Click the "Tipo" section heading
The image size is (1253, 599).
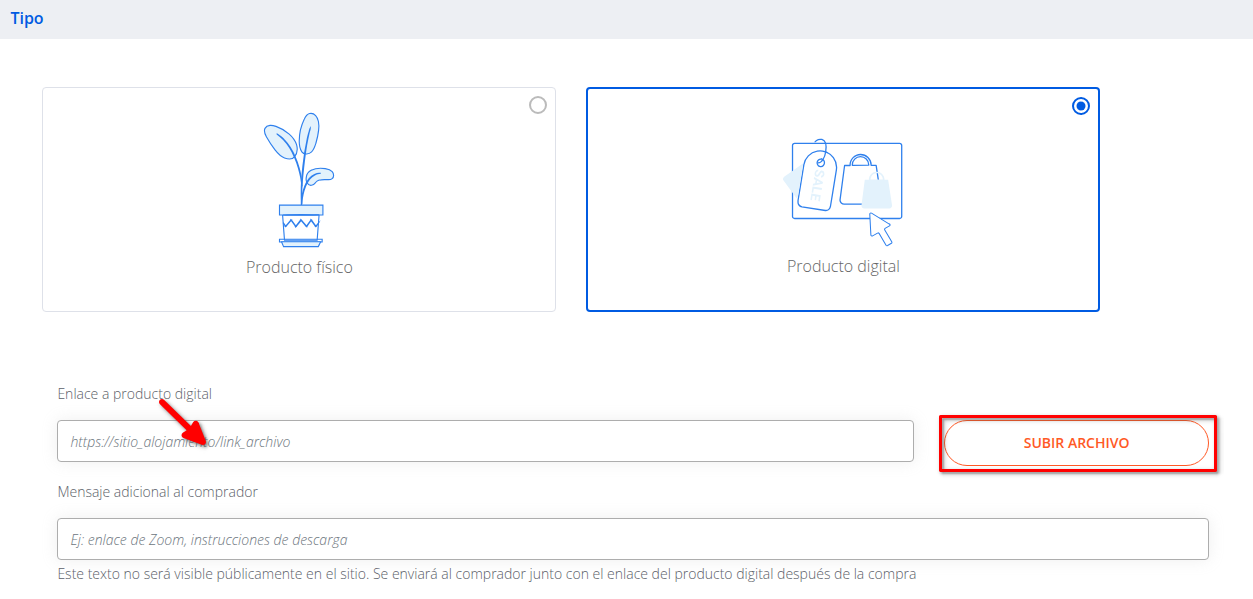tap(27, 19)
